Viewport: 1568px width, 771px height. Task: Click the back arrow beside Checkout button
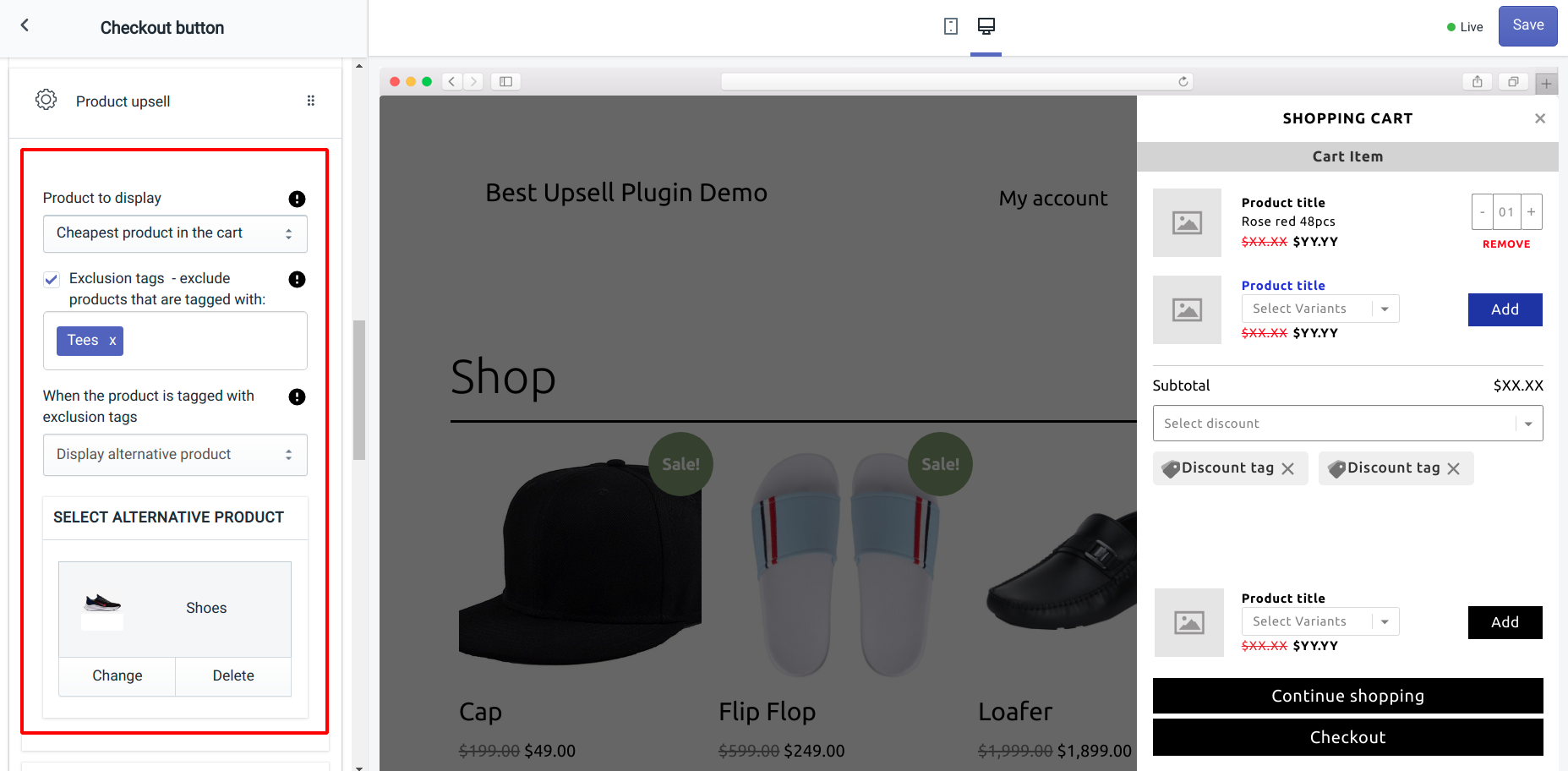tap(25, 25)
